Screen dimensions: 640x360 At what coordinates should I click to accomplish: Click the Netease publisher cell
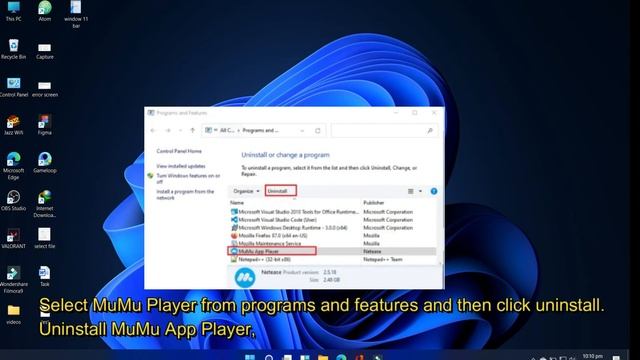tap(372, 251)
